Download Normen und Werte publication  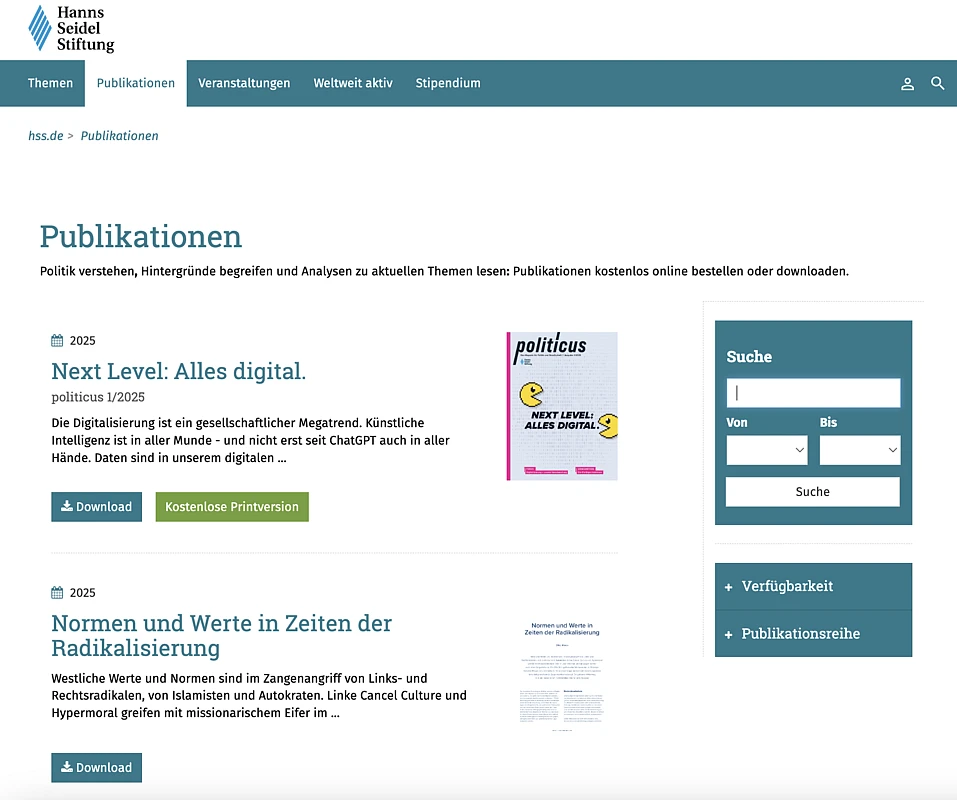pos(96,768)
